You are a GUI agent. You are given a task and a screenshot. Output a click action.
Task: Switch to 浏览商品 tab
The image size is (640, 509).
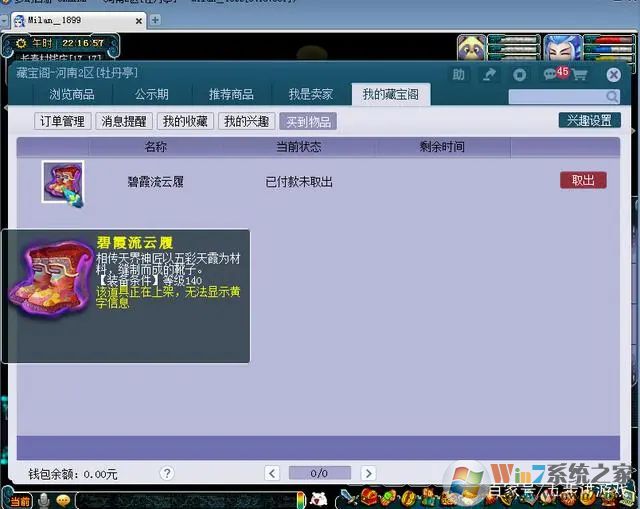tap(72, 94)
